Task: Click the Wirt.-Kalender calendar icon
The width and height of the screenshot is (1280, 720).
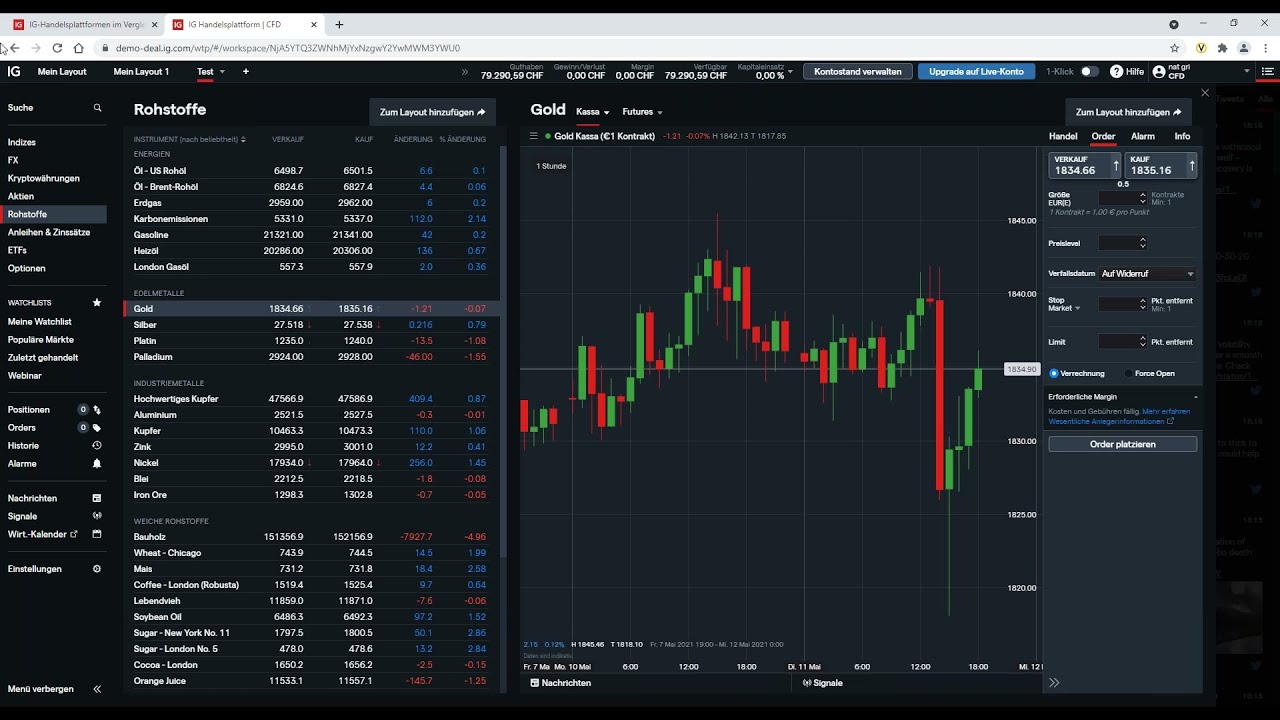Action: click(x=97, y=534)
